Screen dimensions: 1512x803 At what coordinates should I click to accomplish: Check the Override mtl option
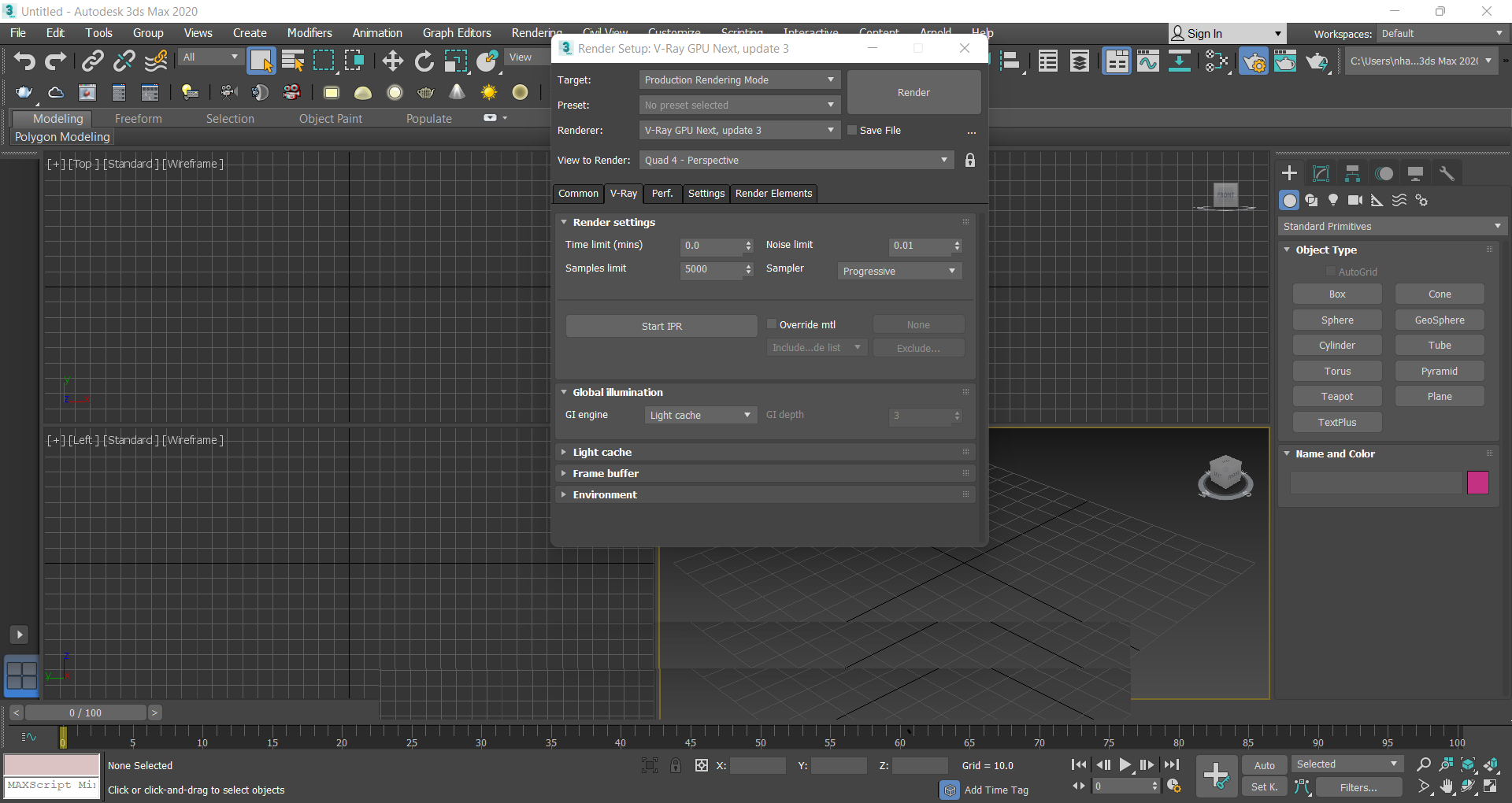[772, 324]
